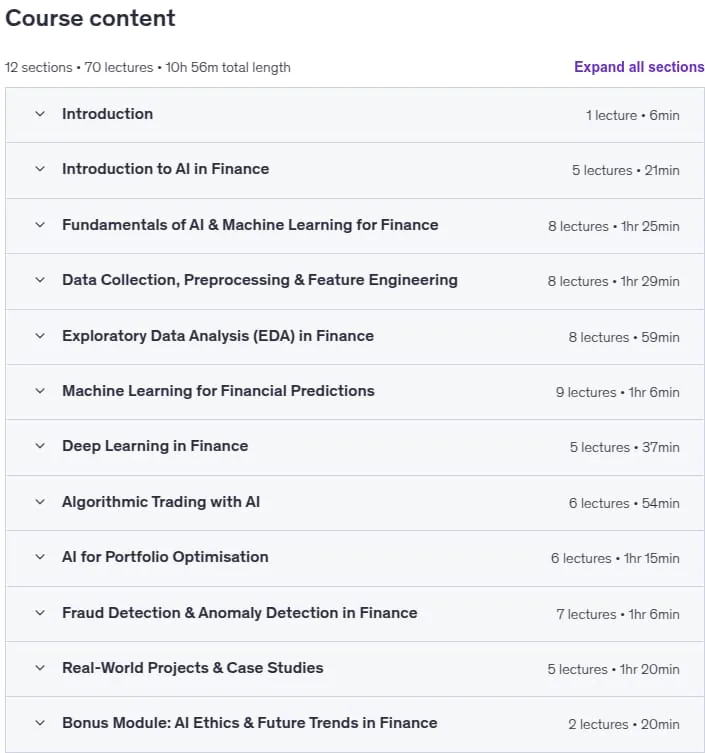Select the Deep Learning in Finance title
The width and height of the screenshot is (705, 753).
[x=155, y=446]
